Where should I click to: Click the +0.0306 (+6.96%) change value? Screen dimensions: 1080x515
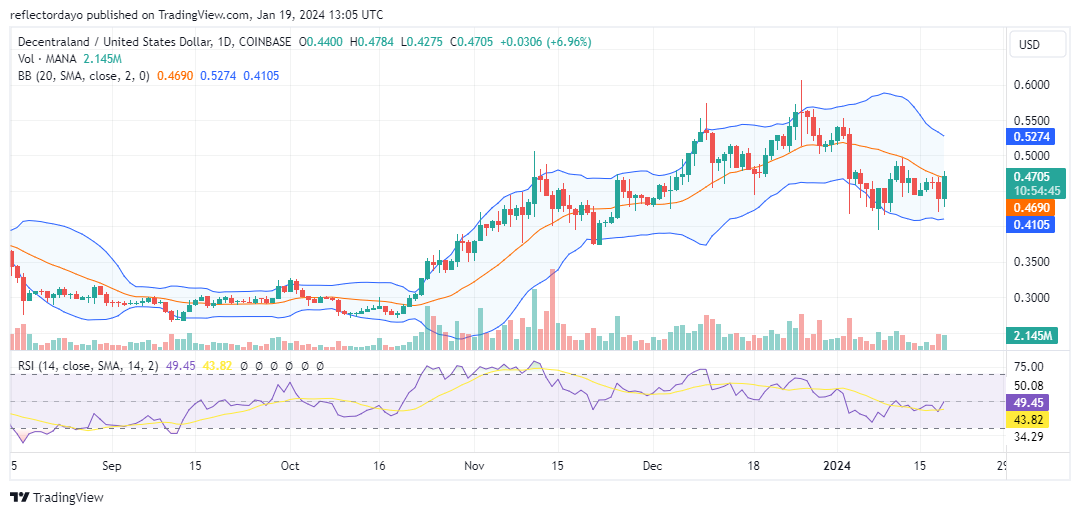[547, 42]
